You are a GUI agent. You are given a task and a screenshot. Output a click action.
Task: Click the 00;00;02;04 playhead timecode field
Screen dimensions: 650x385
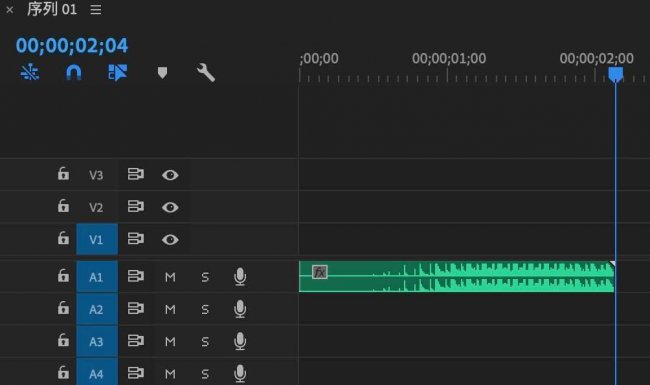(x=72, y=45)
